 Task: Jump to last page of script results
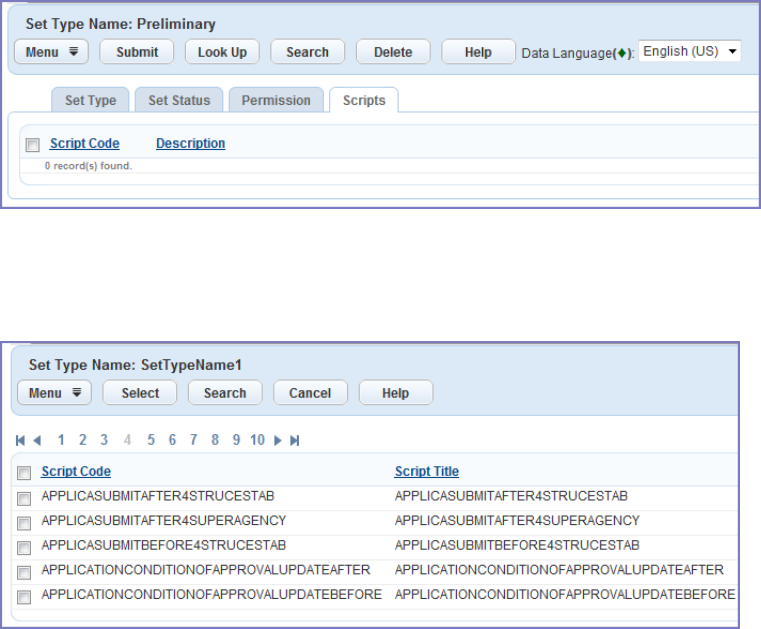[295, 440]
